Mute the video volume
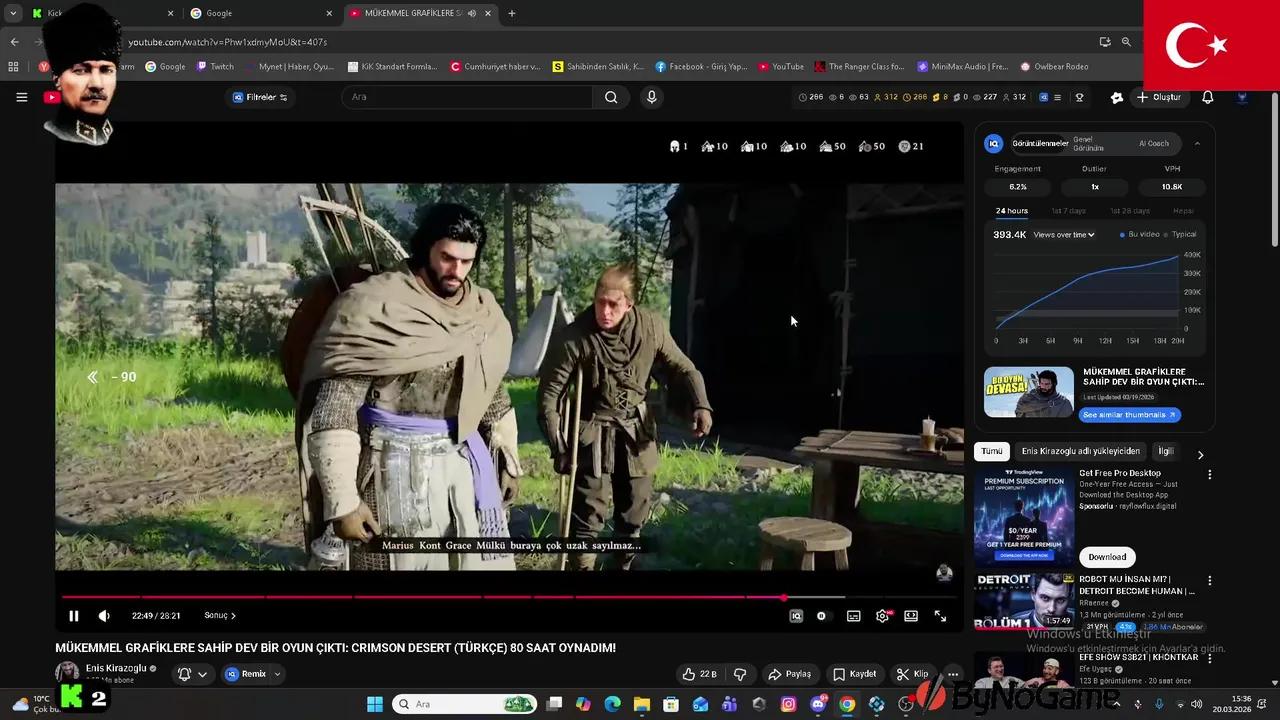Viewport: 1280px width, 720px height. coord(103,616)
